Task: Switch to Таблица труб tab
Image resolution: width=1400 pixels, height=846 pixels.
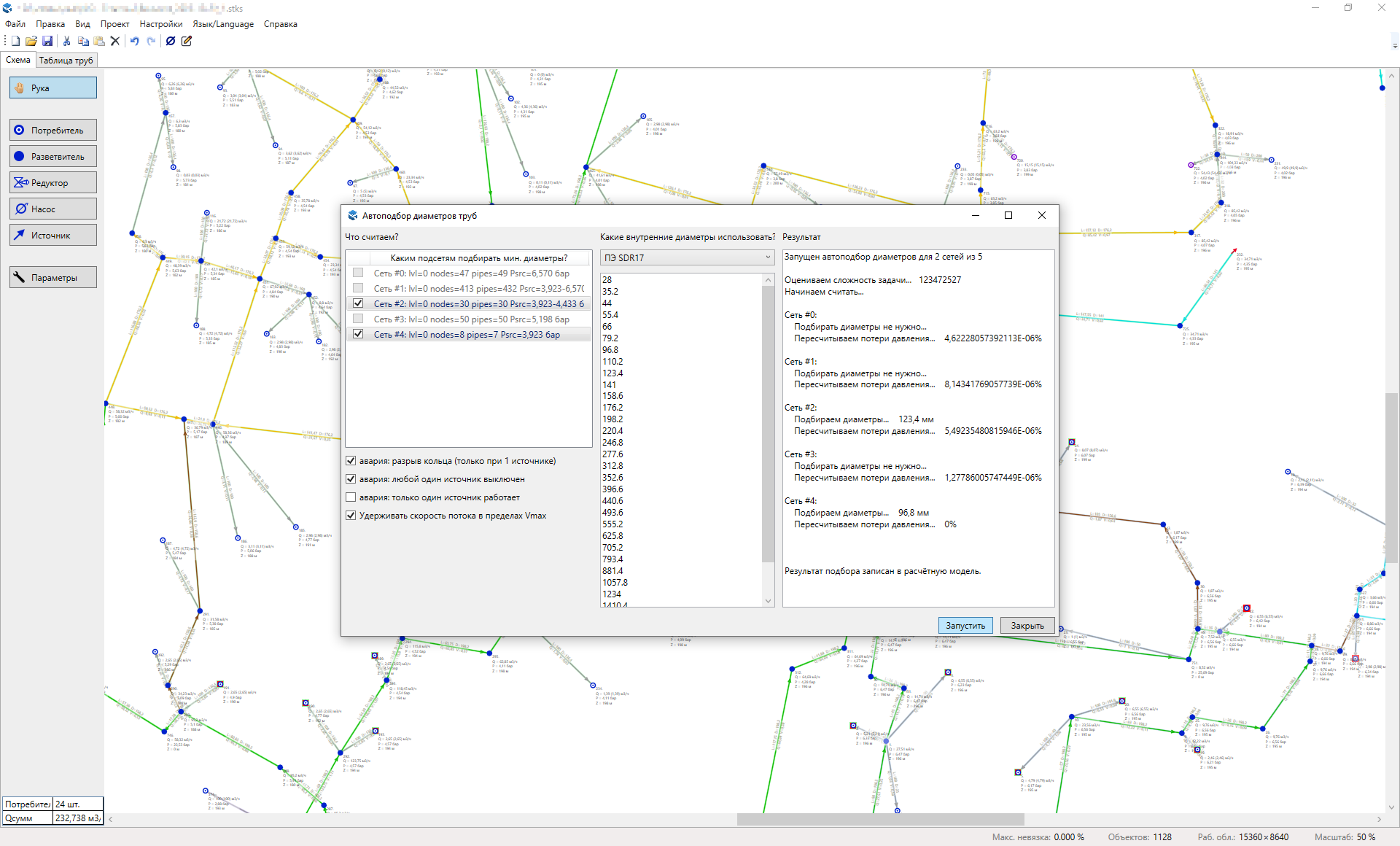Action: click(x=66, y=61)
